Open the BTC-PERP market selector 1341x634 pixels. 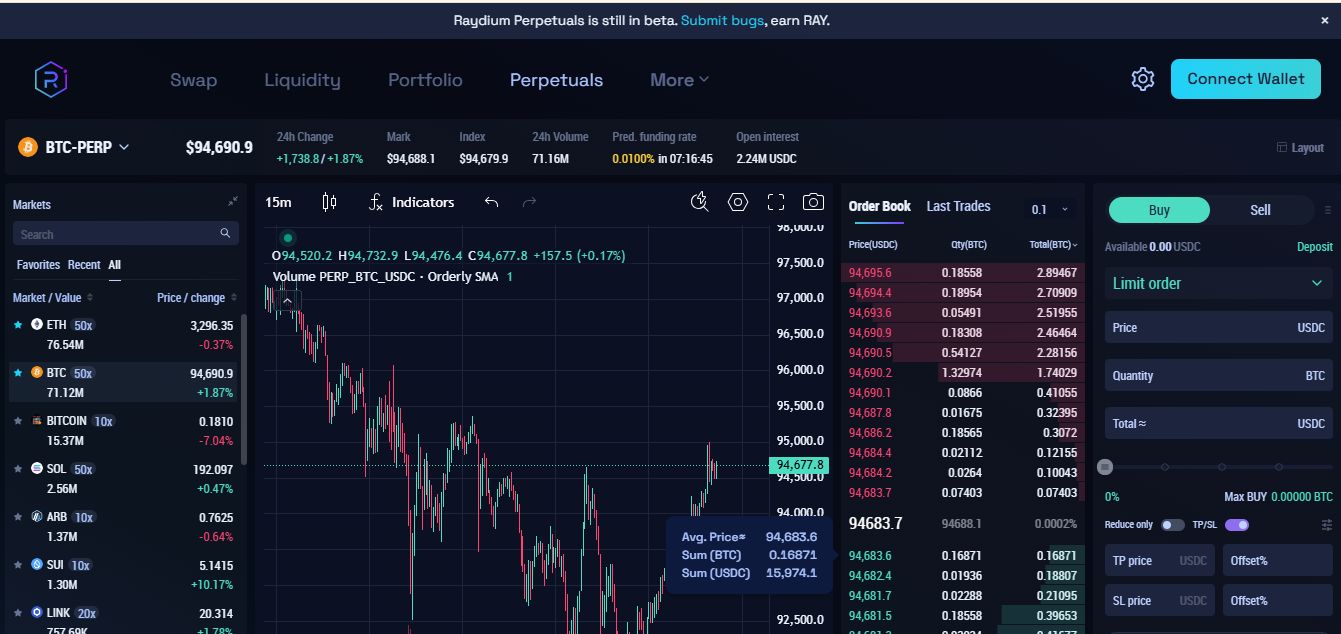(75, 147)
